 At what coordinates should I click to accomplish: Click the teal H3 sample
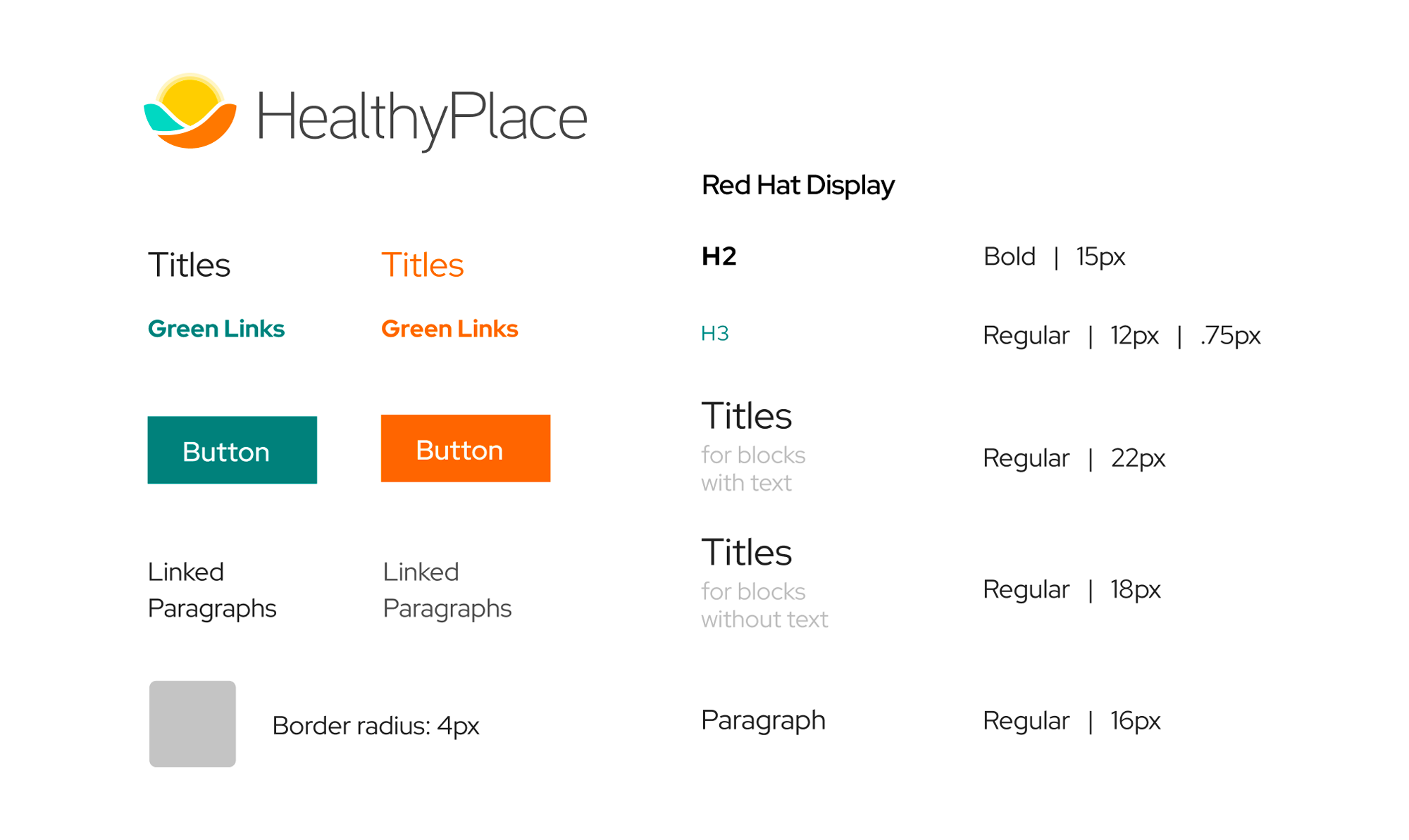coord(715,334)
